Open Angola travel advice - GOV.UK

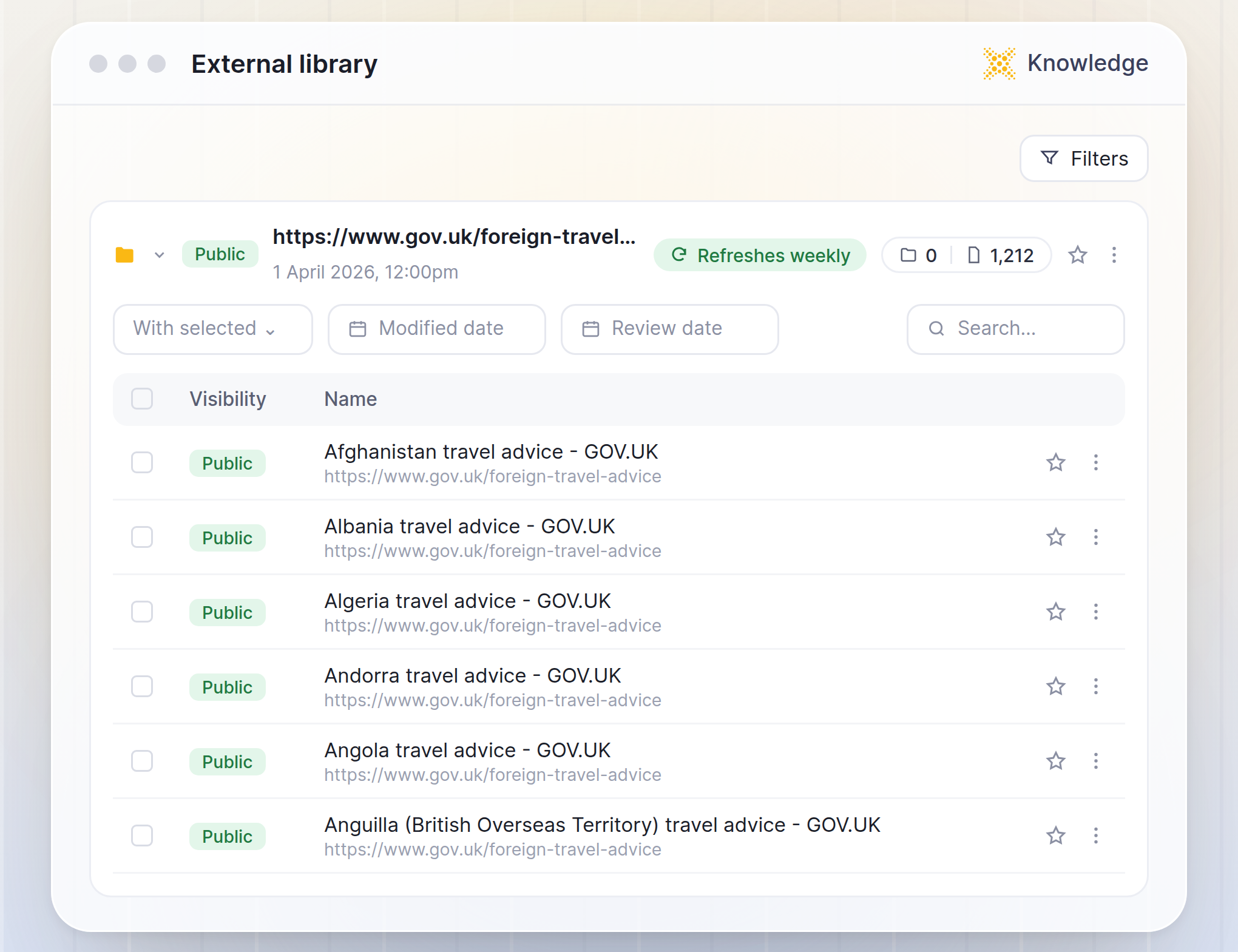click(x=467, y=751)
